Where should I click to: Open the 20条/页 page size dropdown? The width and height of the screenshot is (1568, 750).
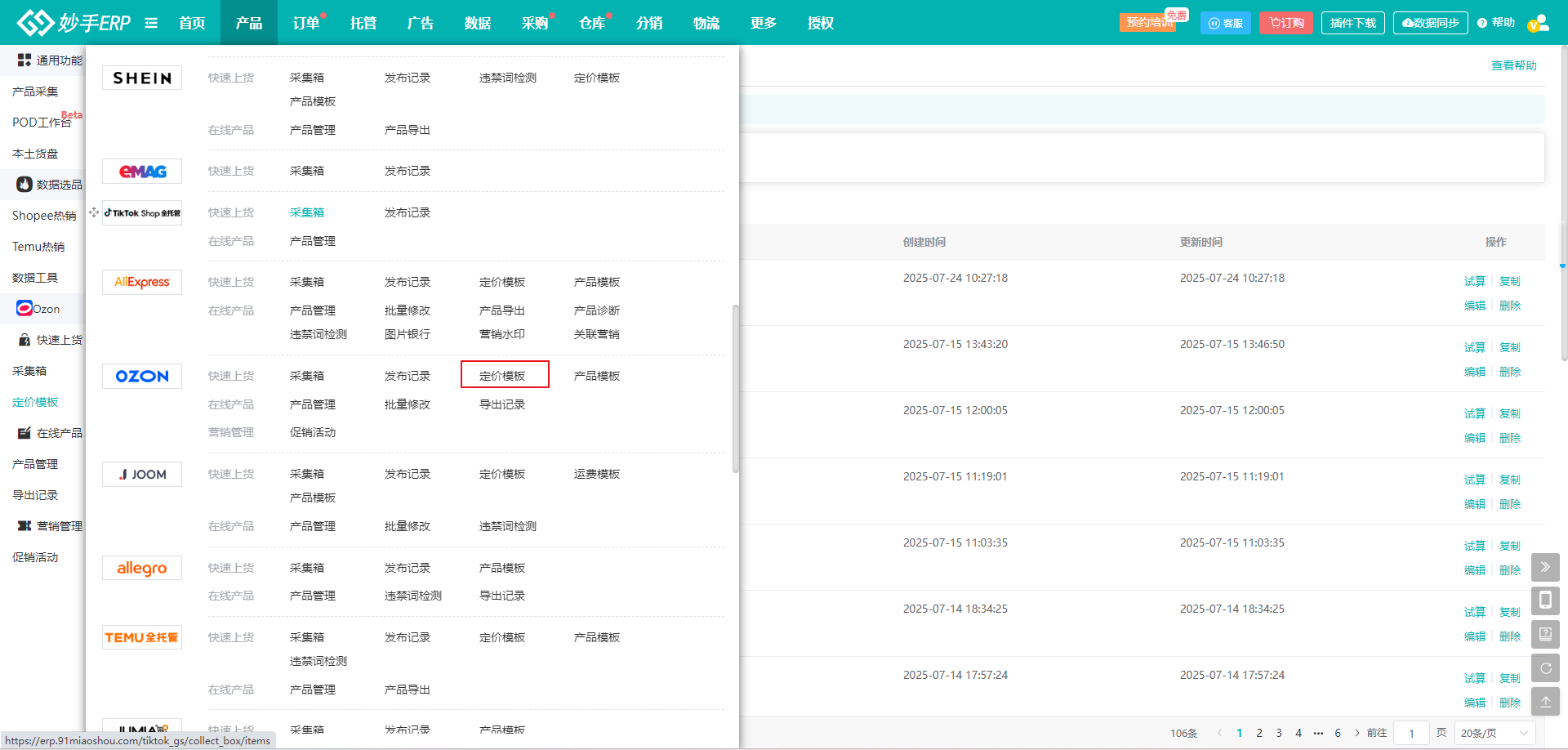[x=1494, y=733]
